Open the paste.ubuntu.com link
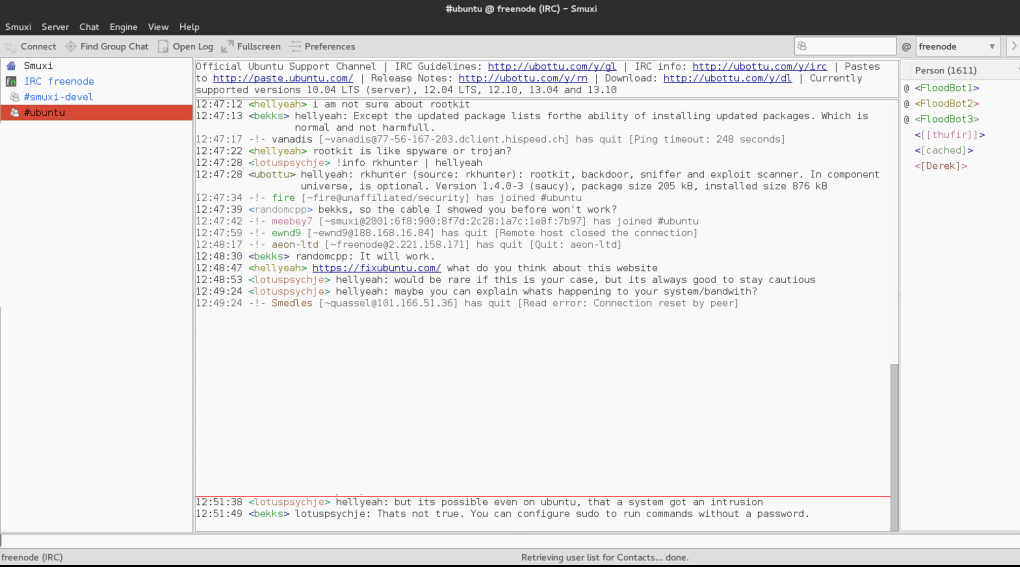The width and height of the screenshot is (1020, 567). click(x=283, y=78)
